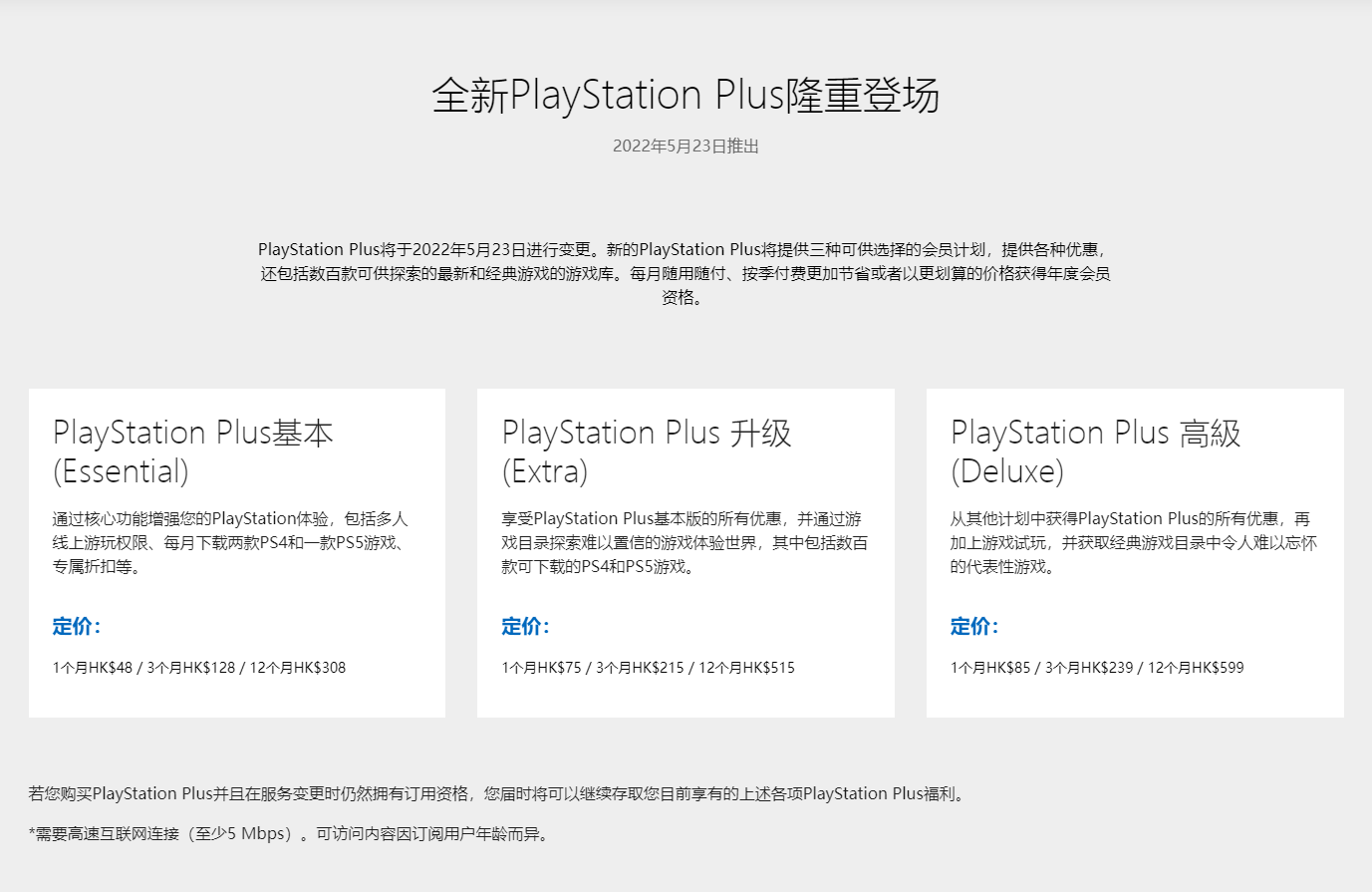This screenshot has width=1372, height=892.
Task: Click 定价 label in the Essential card
Action: coord(77,626)
